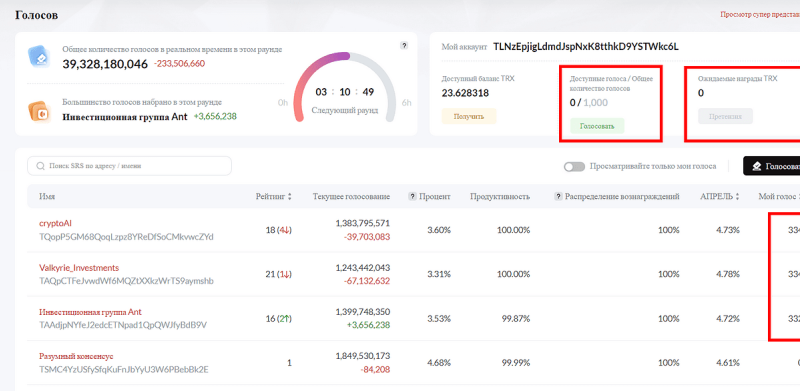Open the 'Просмотр супер представителей' link
This screenshot has width=800, height=391.
(760, 14)
